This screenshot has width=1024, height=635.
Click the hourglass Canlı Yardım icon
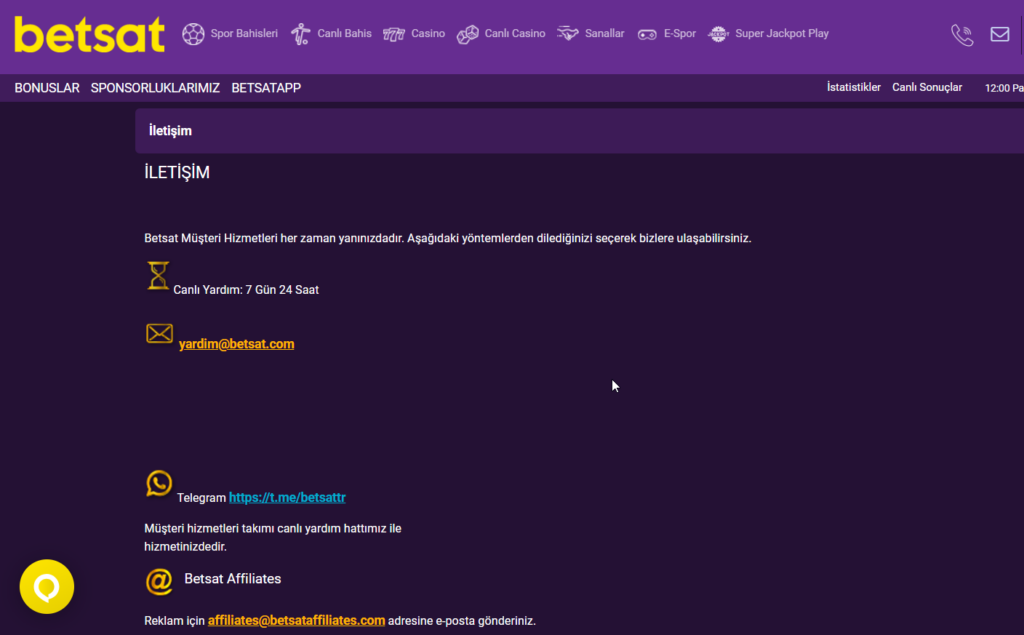point(158,276)
